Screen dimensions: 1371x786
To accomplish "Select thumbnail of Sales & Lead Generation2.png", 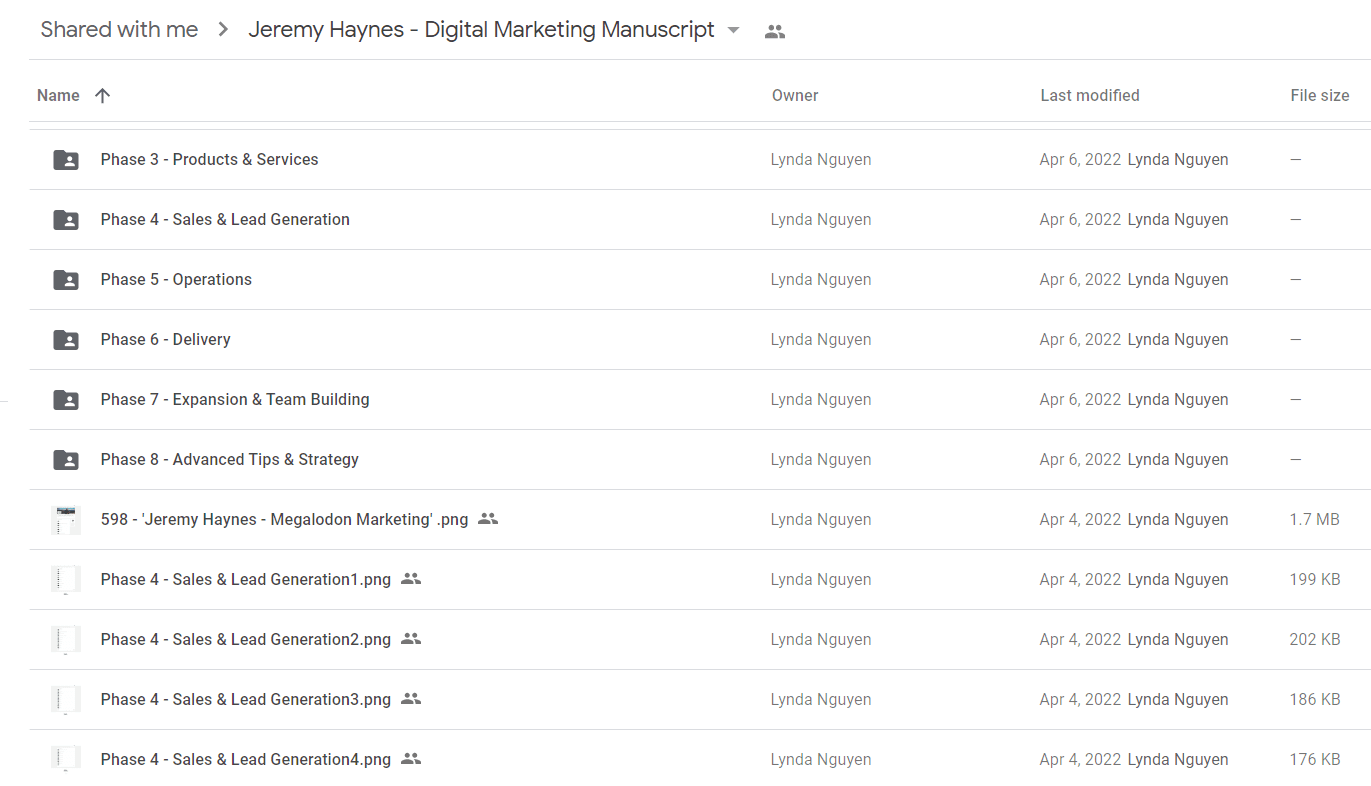I will [x=66, y=640].
